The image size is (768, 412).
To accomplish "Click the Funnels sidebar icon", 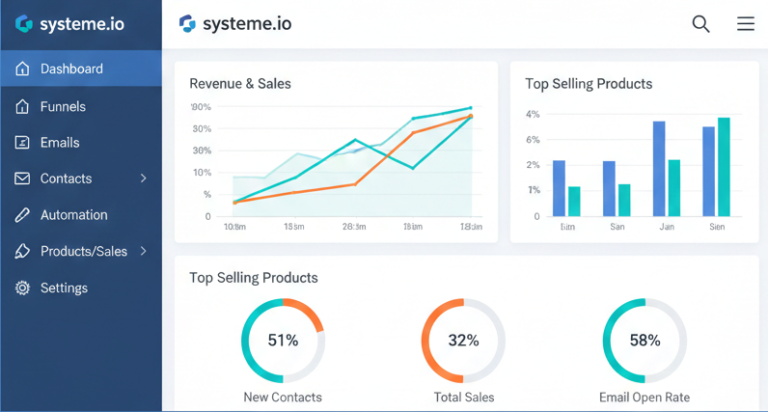I will [x=22, y=106].
